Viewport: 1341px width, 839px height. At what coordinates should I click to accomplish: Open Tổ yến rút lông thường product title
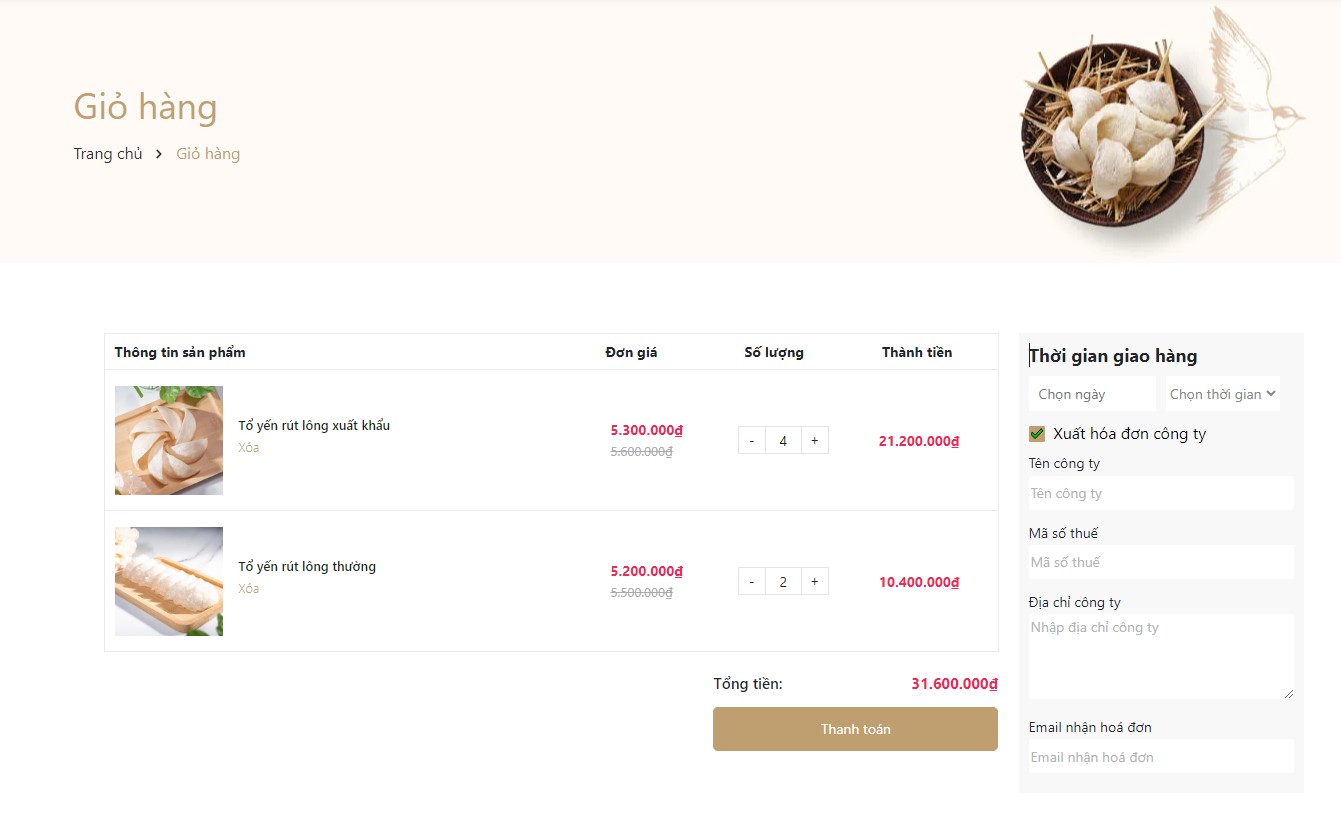pos(307,567)
